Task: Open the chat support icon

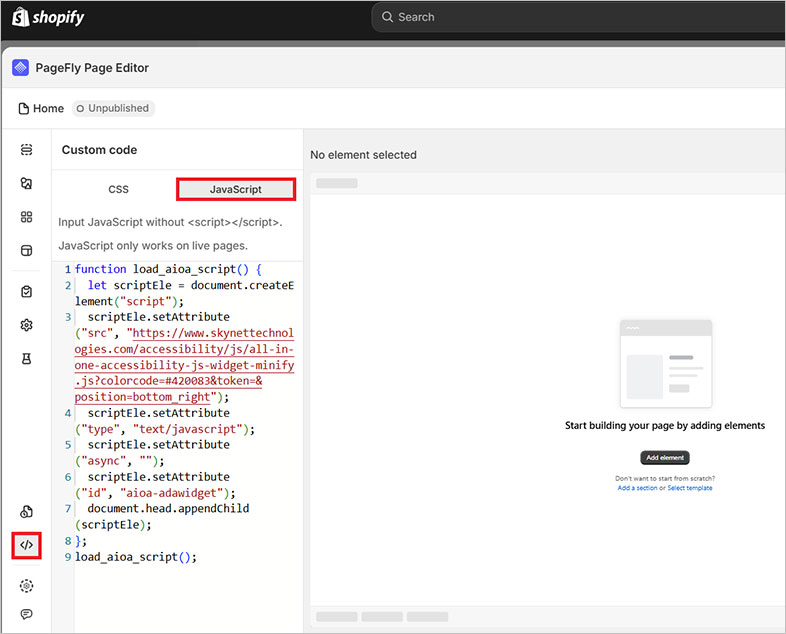Action: point(27,614)
